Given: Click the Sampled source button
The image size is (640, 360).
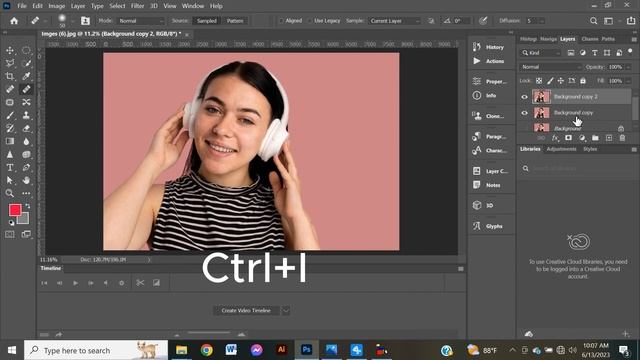Looking at the screenshot, I should tap(207, 21).
